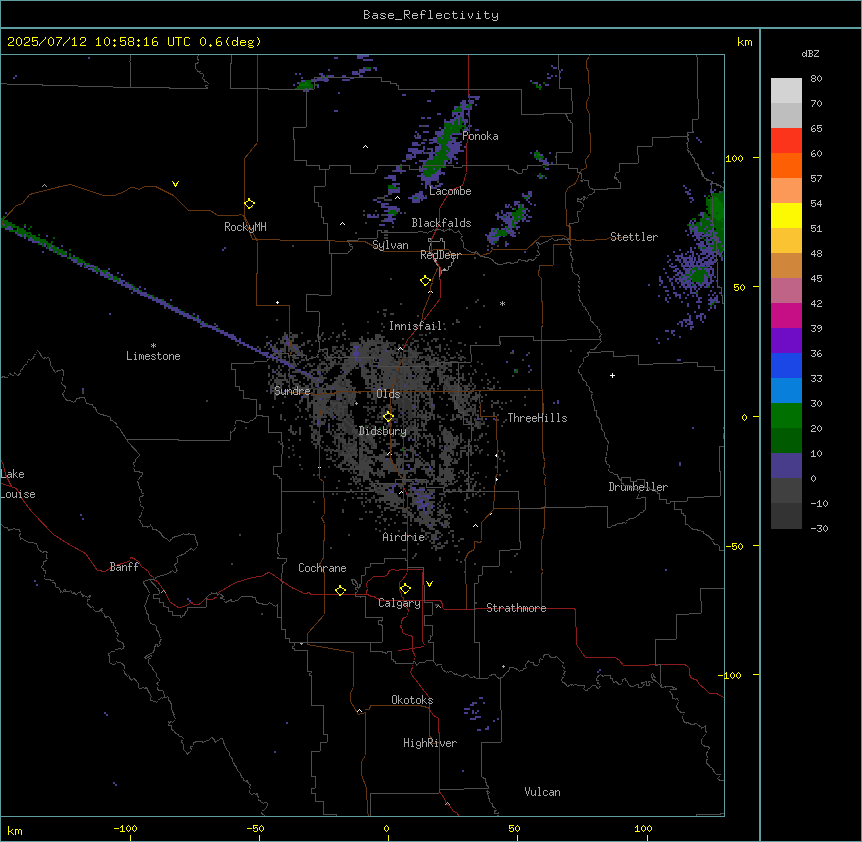Click the 50 tick on the right vertical axis
Image resolution: width=862 pixels, height=842 pixels.
click(739, 287)
